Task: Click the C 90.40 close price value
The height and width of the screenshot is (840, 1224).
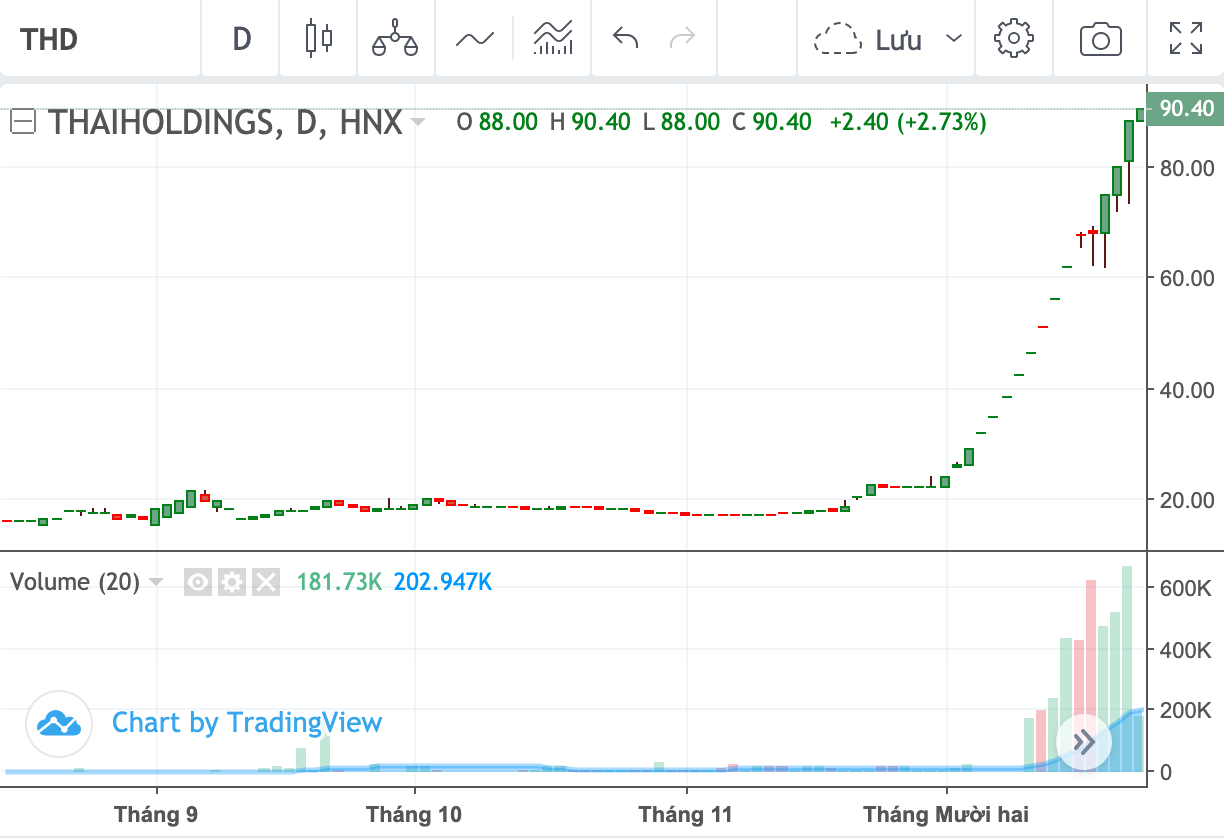Action: pos(772,122)
